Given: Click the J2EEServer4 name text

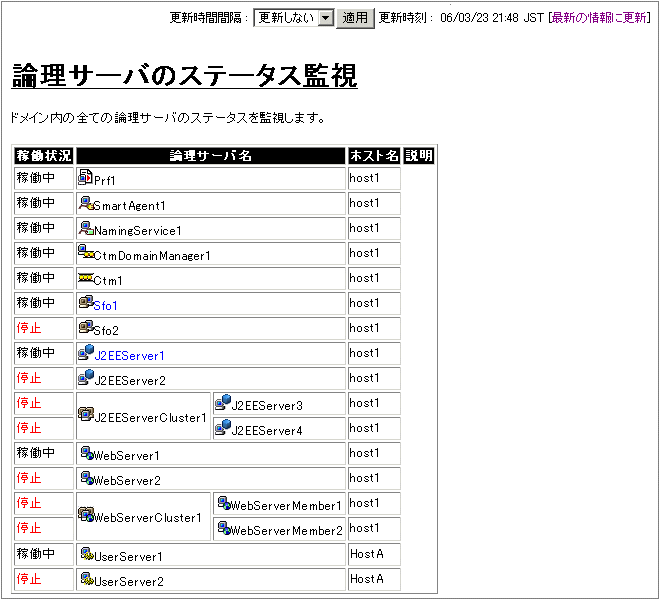Looking at the screenshot, I should click(267, 431).
